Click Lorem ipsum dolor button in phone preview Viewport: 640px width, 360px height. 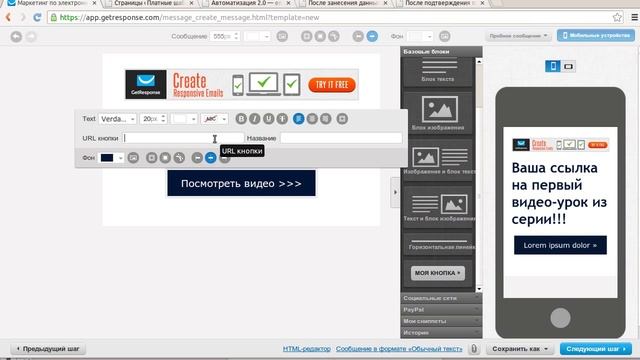click(x=560, y=245)
